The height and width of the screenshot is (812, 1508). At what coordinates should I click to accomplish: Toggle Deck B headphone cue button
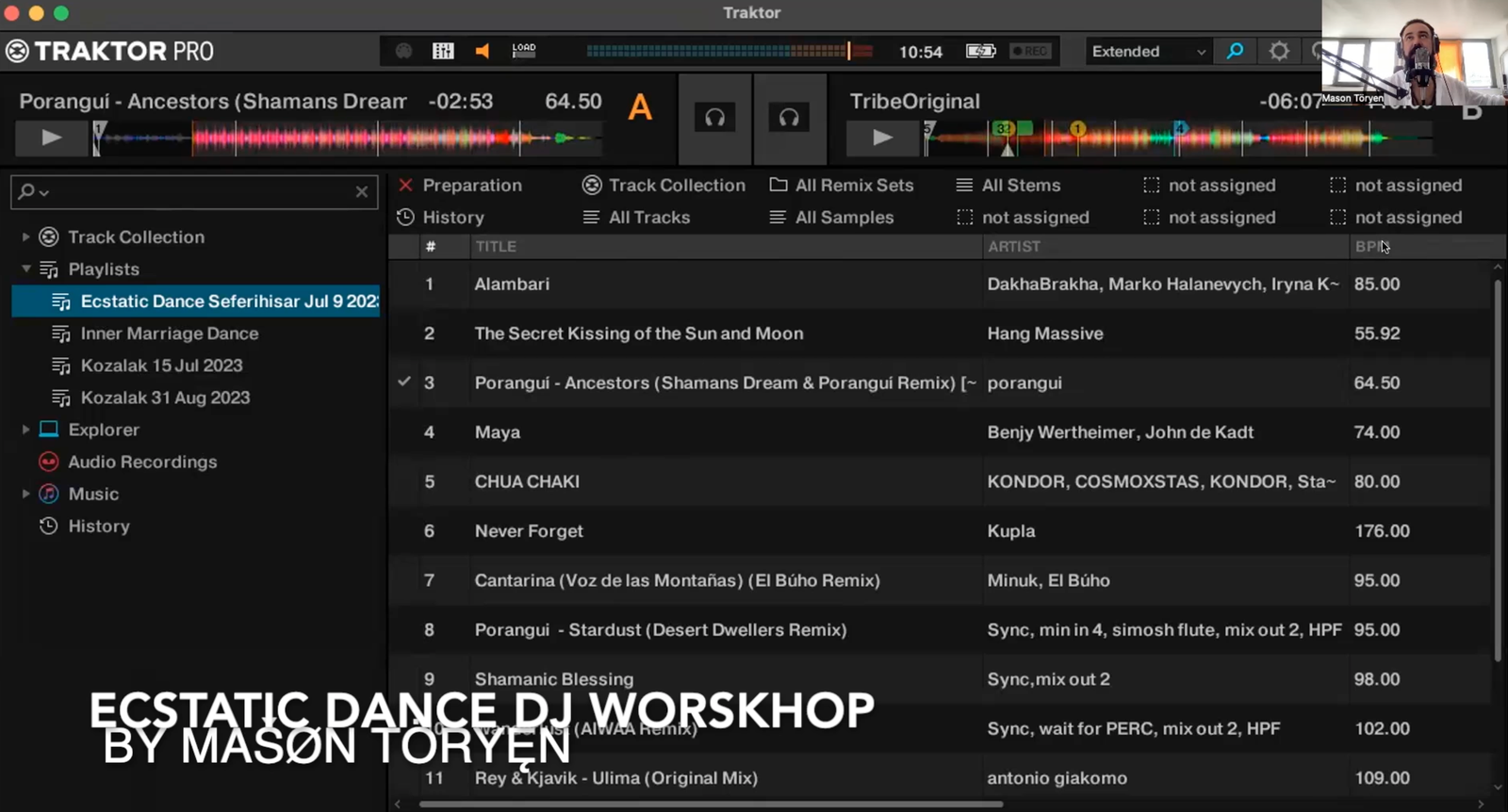789,118
